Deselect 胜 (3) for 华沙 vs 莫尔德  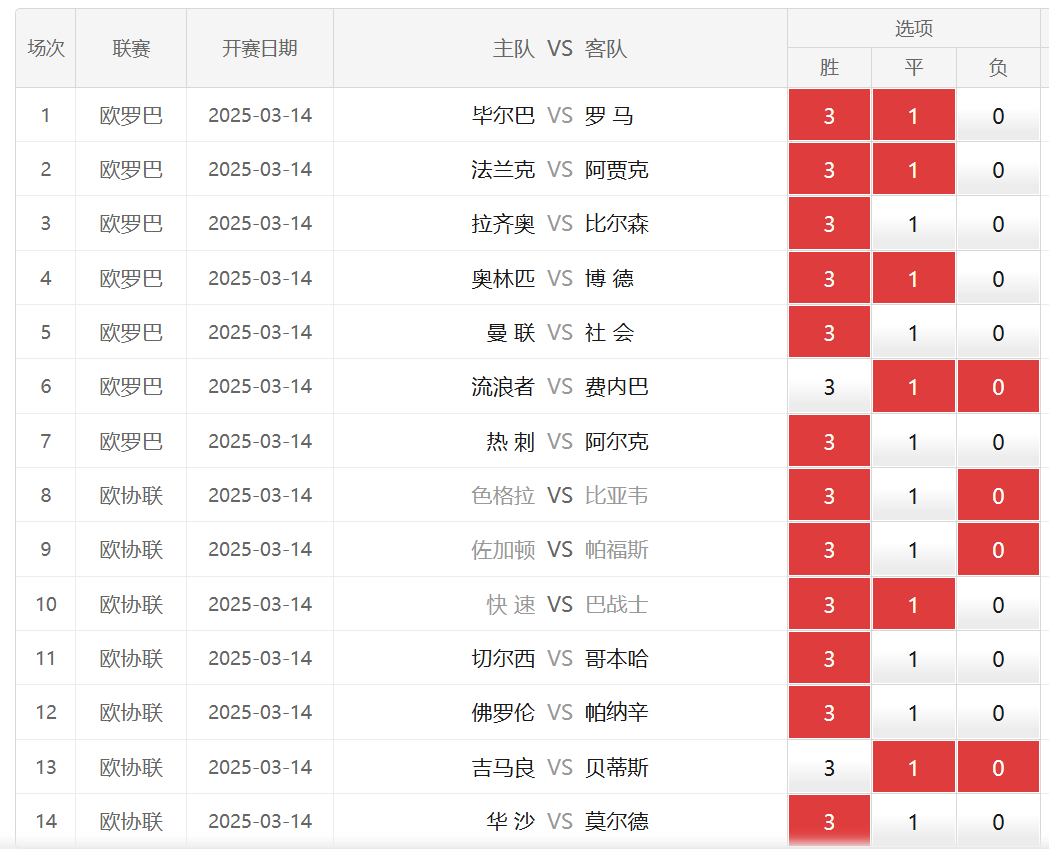pos(829,822)
